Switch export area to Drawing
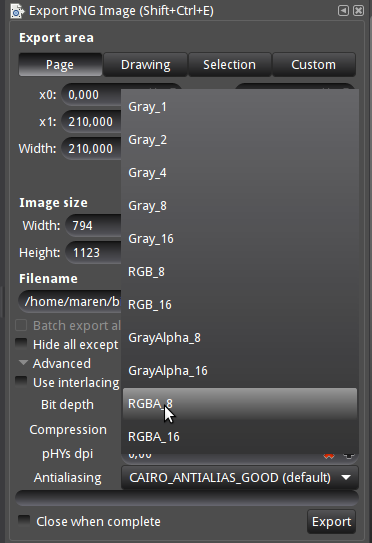372x543 pixels. click(145, 65)
